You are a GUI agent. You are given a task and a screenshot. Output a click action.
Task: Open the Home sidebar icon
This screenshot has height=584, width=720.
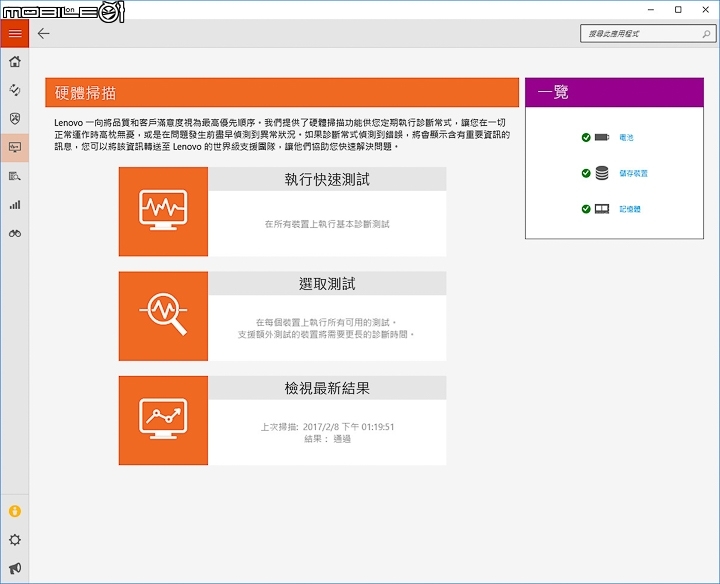pos(15,62)
